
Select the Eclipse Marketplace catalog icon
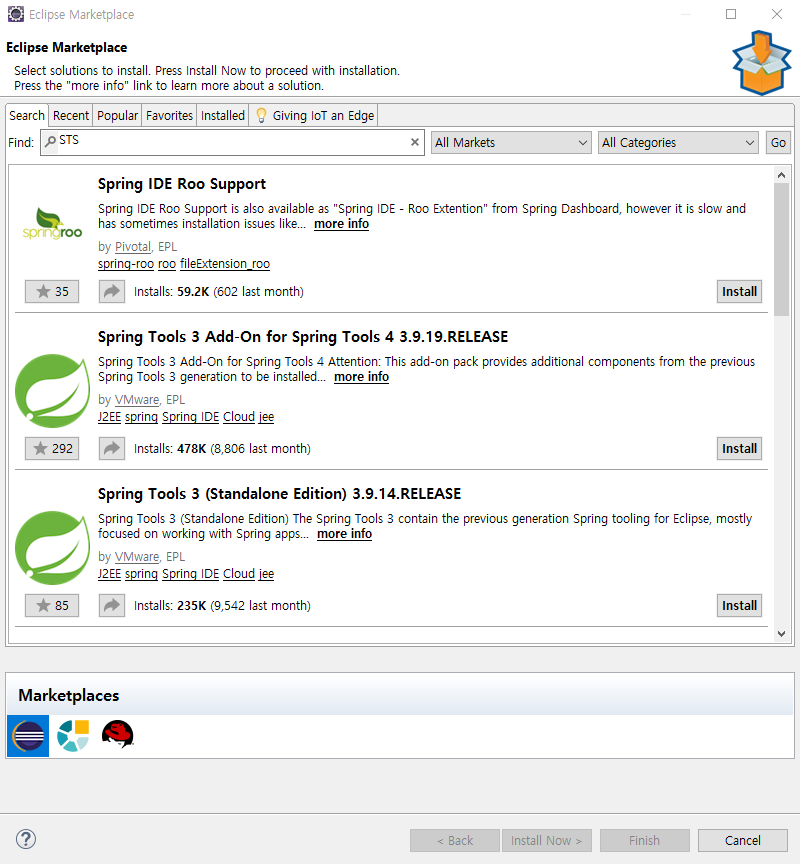pyautogui.click(x=28, y=736)
